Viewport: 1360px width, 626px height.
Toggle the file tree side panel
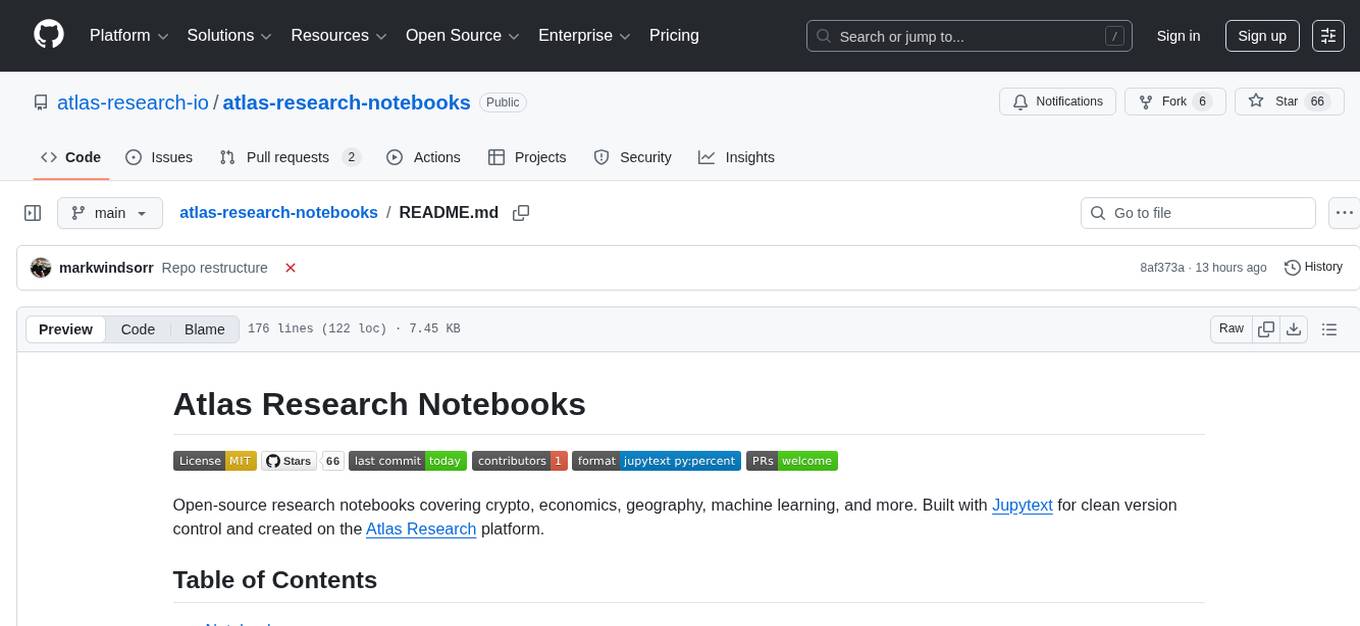(x=32, y=212)
